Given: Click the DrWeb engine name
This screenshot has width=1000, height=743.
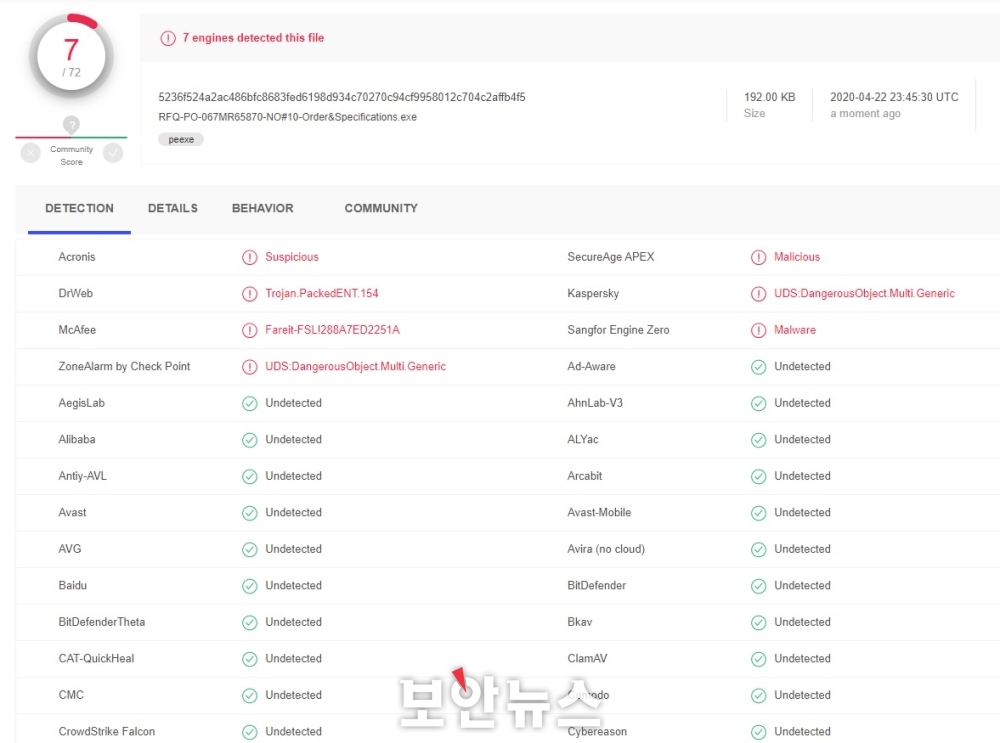Looking at the screenshot, I should pyautogui.click(x=75, y=293).
